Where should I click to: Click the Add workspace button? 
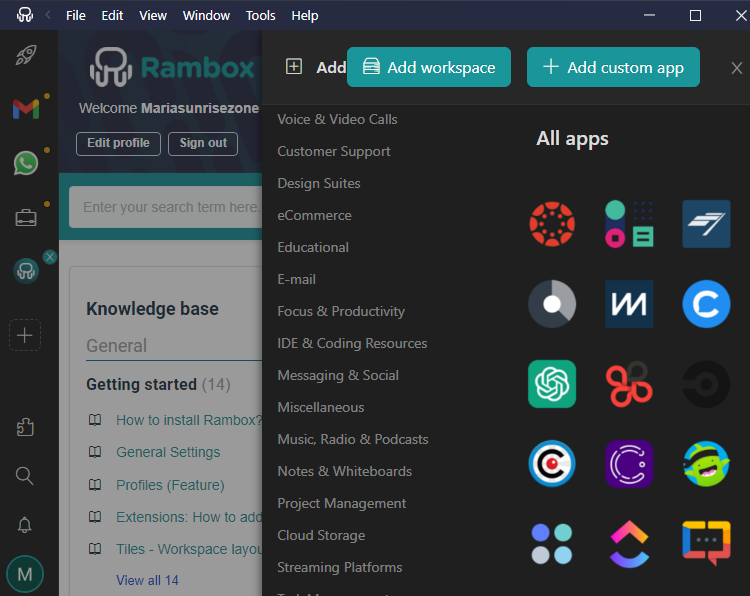pos(429,67)
